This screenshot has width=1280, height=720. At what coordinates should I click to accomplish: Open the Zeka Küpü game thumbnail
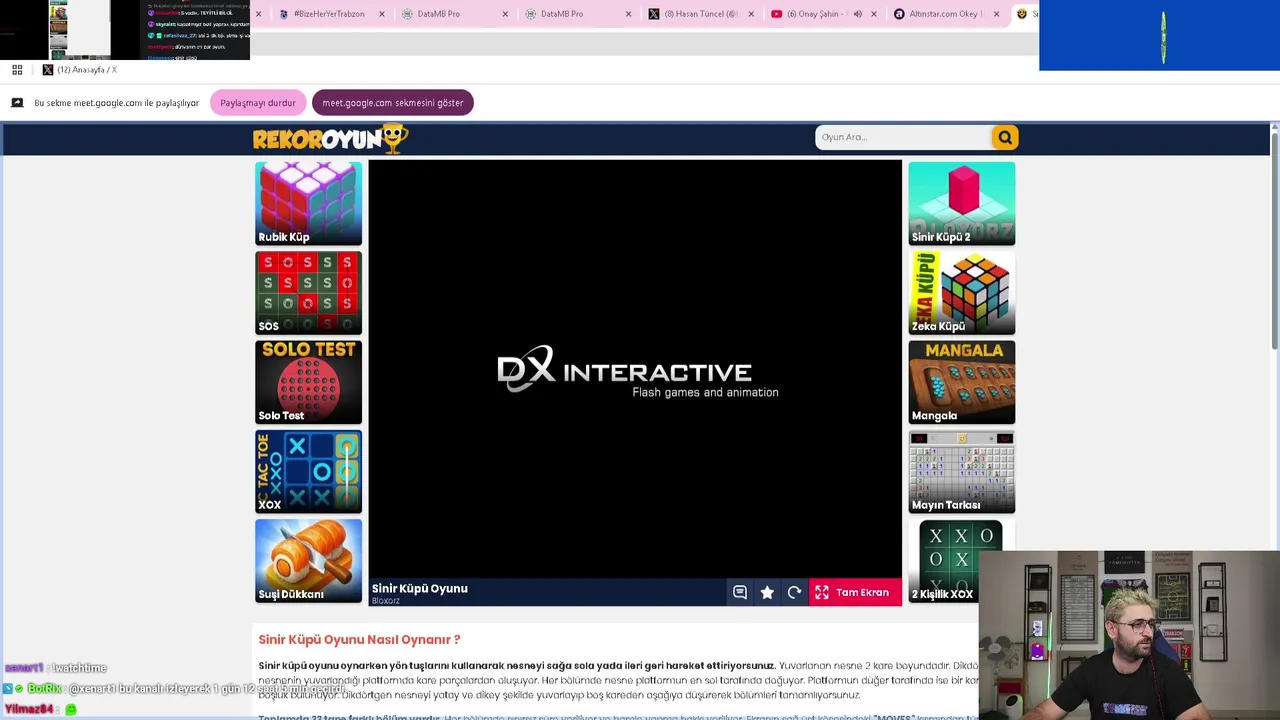pyautogui.click(x=962, y=293)
